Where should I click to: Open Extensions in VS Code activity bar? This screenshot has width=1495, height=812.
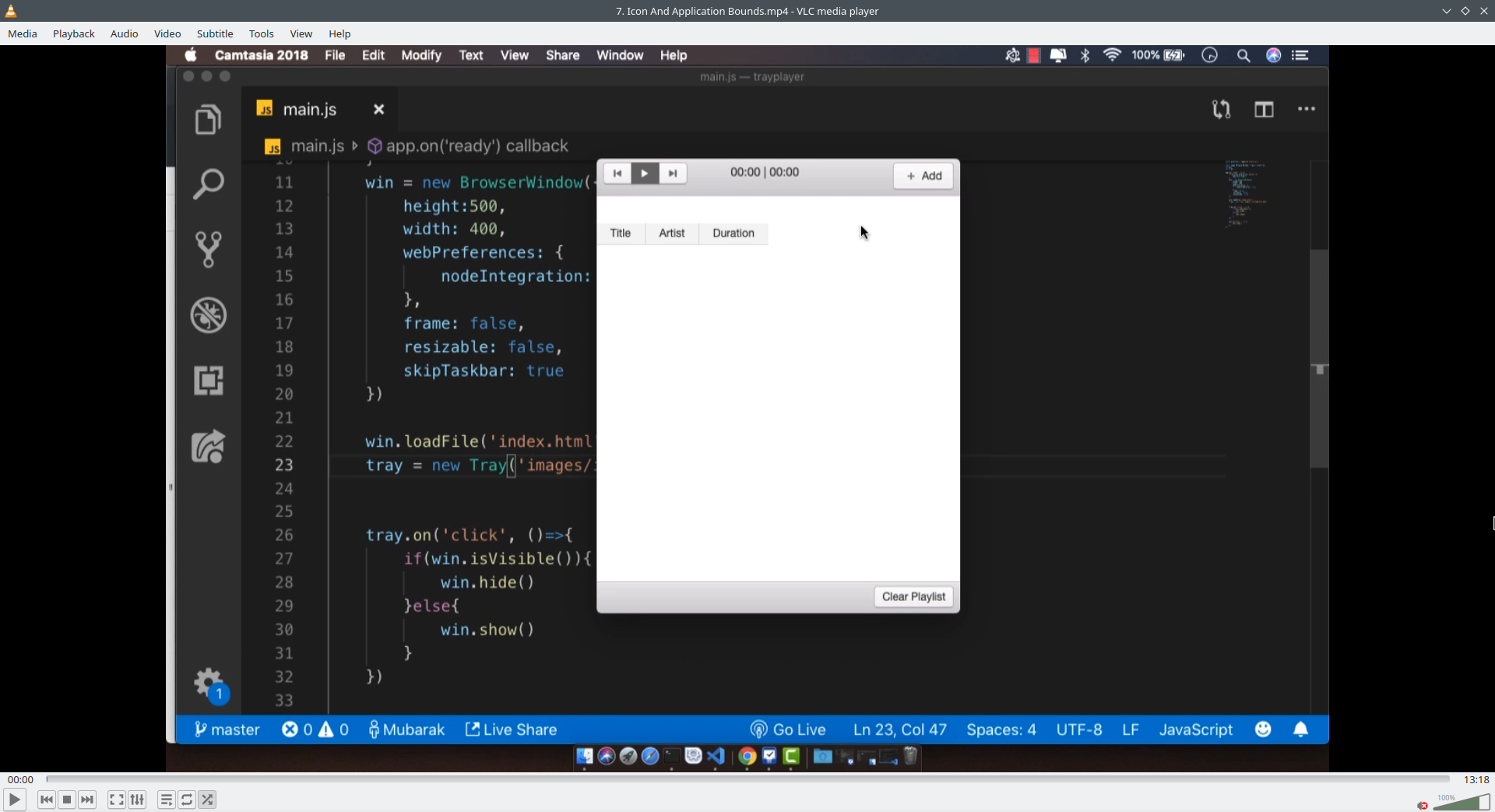[208, 381]
